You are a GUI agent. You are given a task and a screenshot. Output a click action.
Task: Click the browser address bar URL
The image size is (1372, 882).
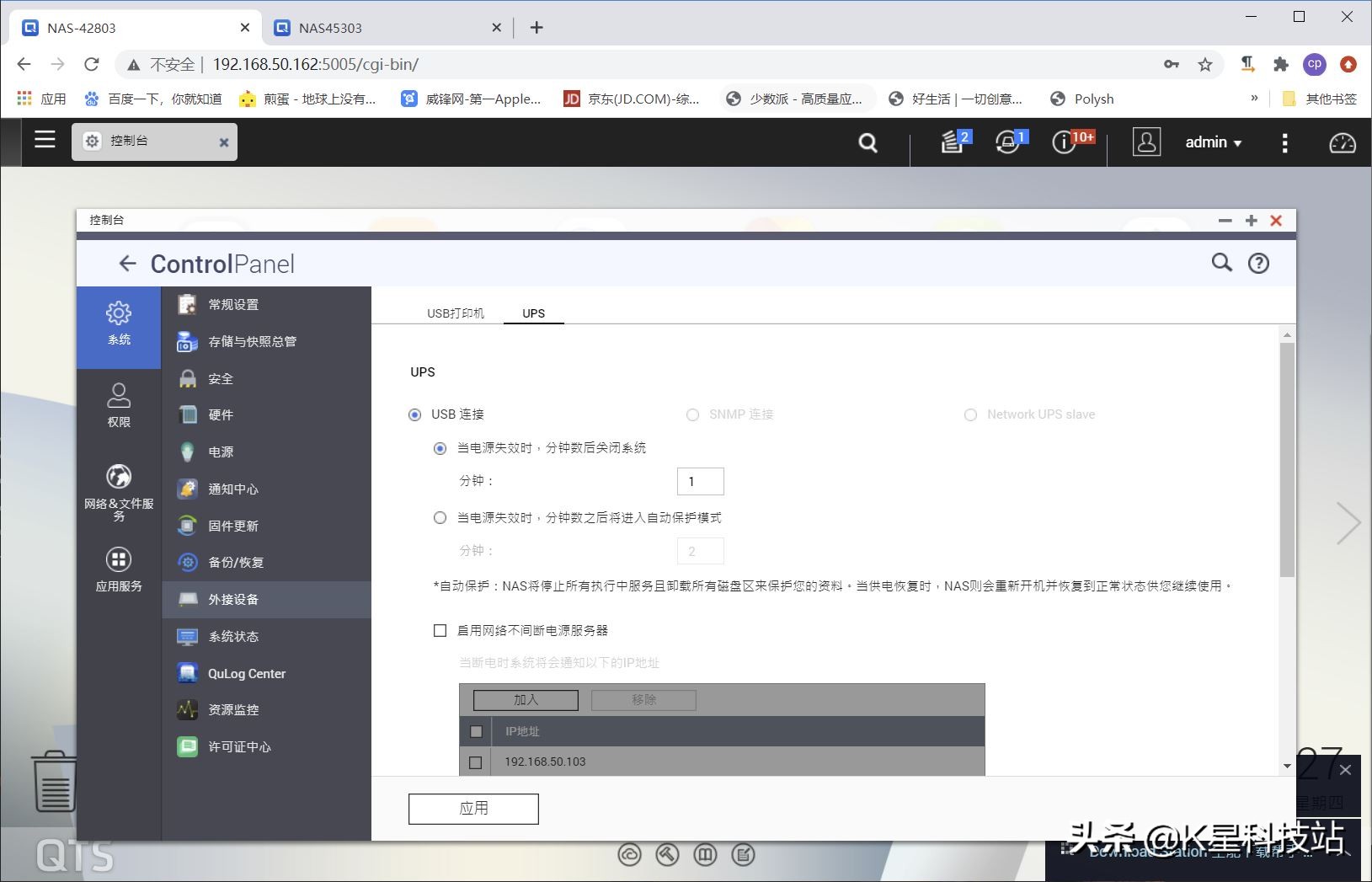pos(315,64)
